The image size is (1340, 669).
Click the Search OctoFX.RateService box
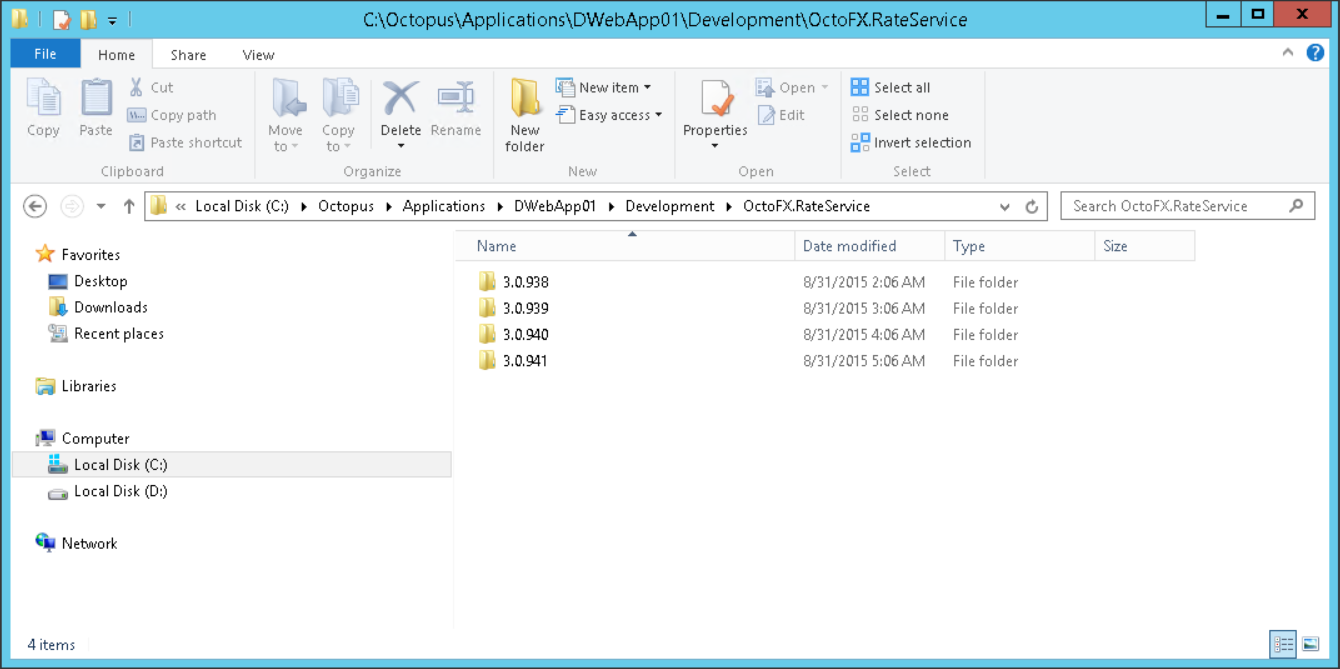1175,207
